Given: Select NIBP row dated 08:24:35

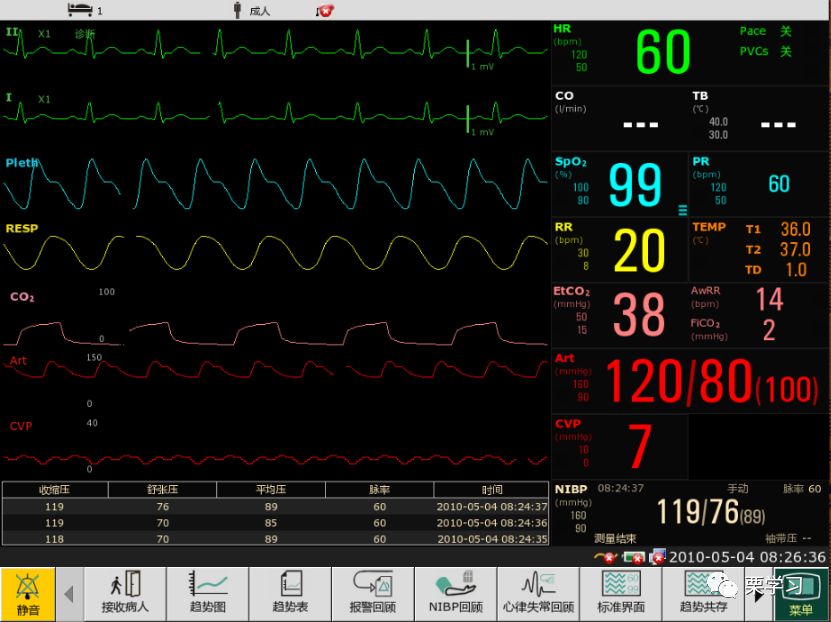Looking at the screenshot, I should point(276,538).
